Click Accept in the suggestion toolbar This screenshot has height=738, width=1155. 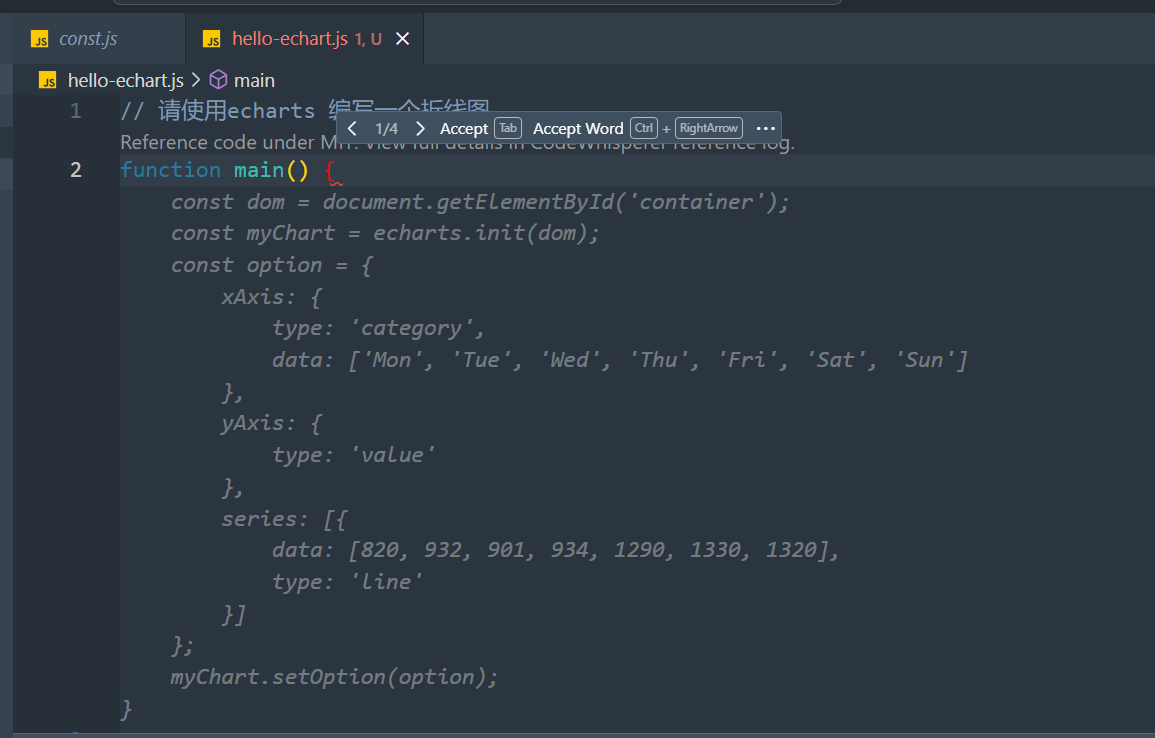[x=464, y=128]
